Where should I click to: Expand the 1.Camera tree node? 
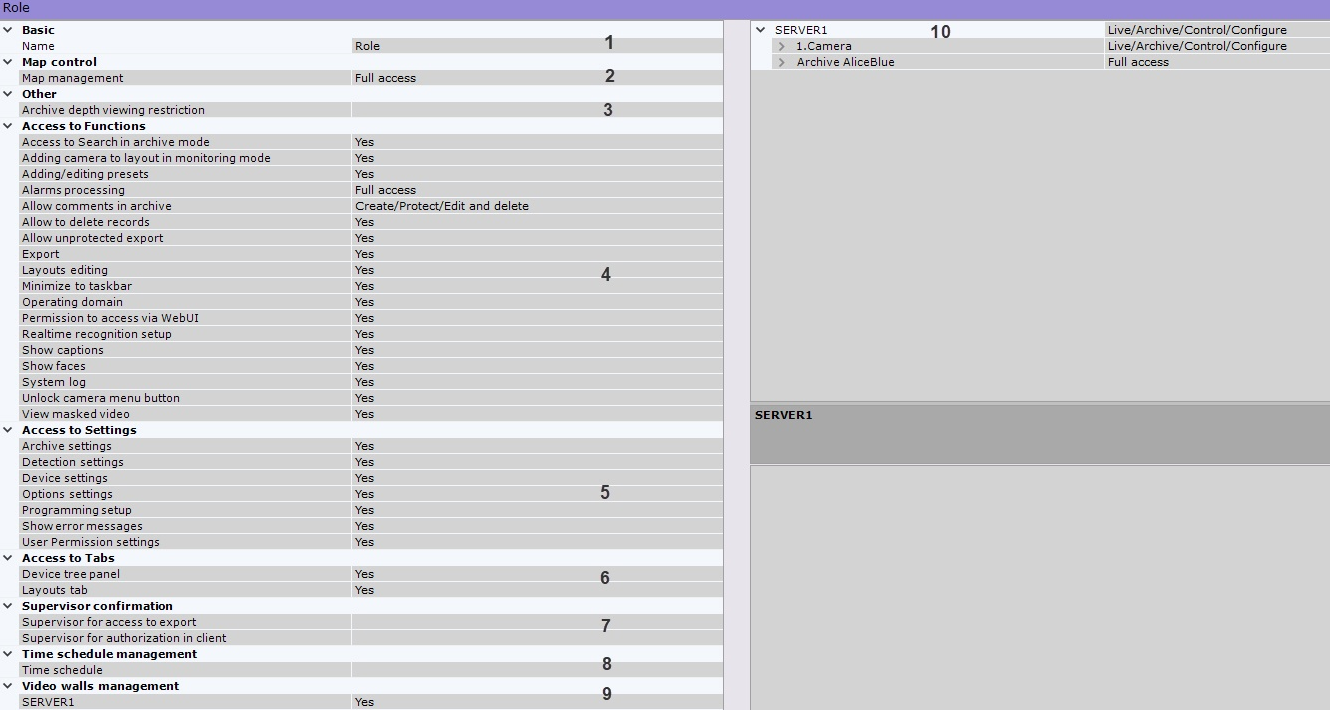782,46
